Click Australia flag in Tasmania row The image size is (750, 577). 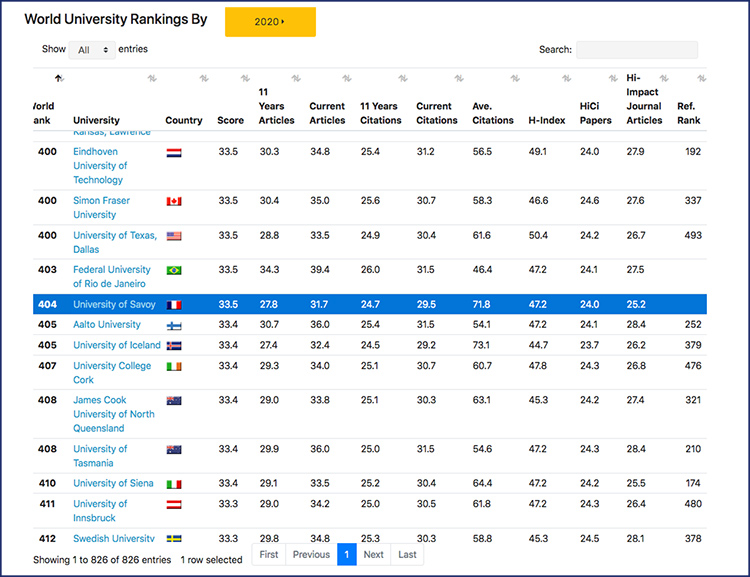click(x=174, y=450)
